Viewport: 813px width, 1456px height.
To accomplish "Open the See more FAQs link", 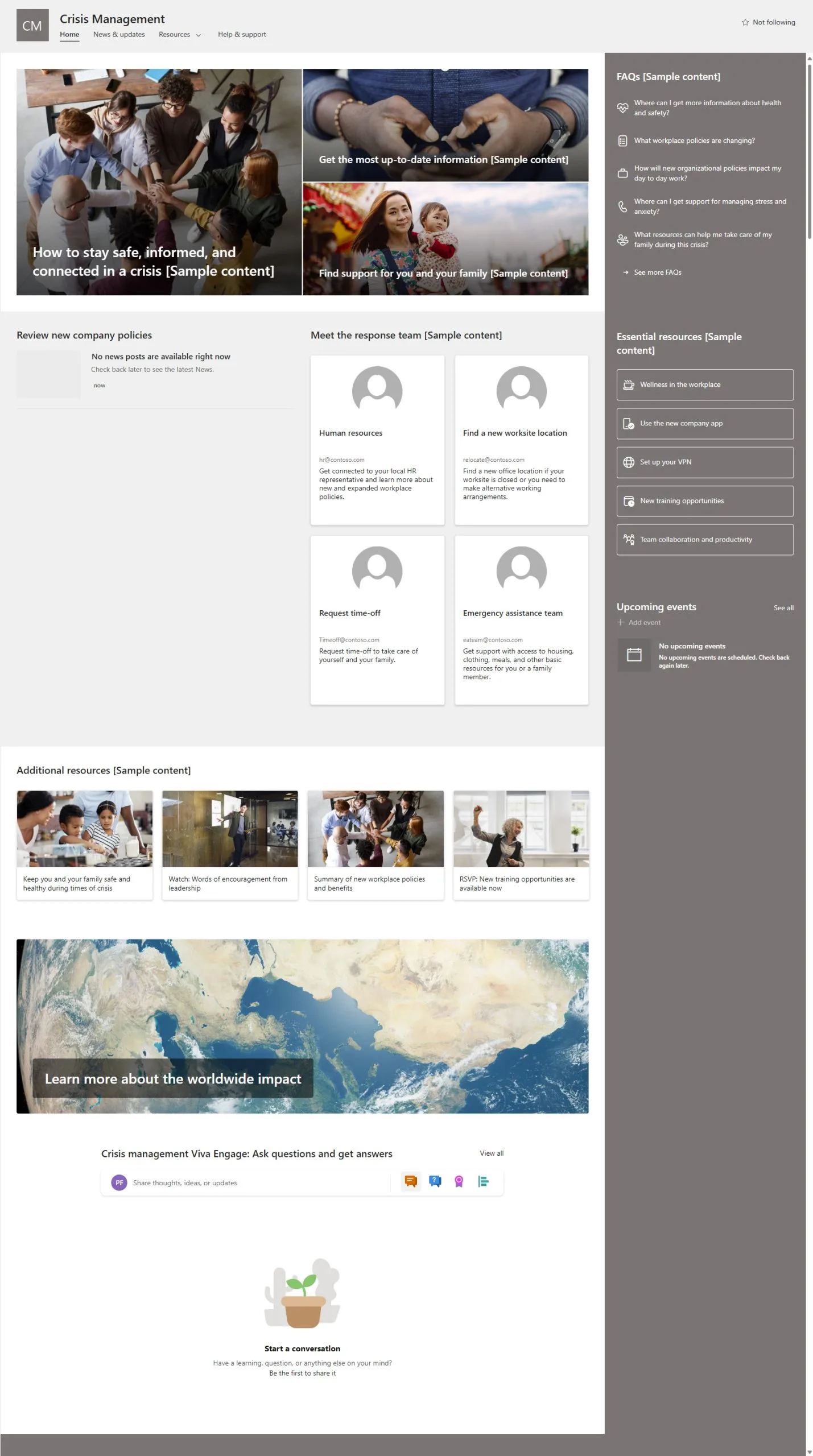I will 657,272.
